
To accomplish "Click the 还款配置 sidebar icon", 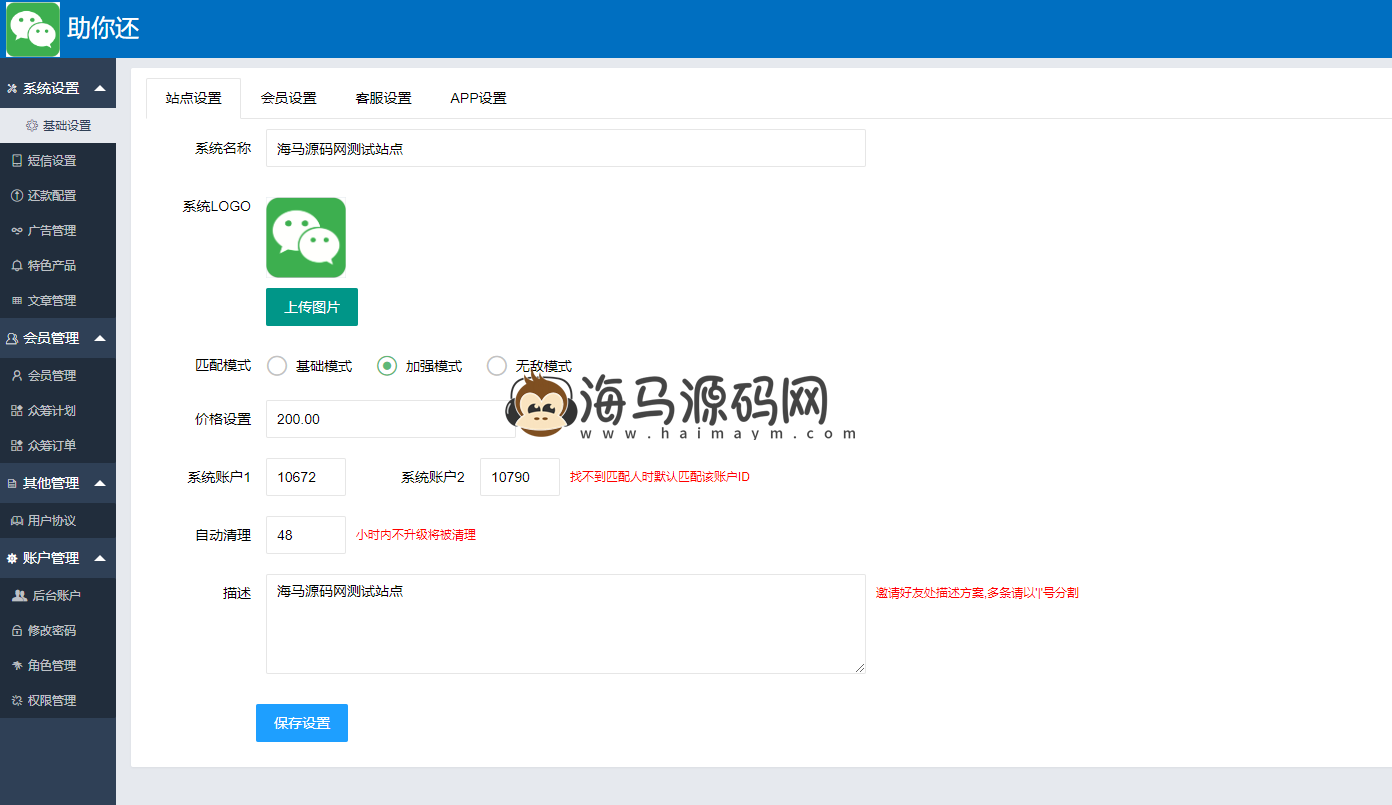I will click(x=16, y=196).
